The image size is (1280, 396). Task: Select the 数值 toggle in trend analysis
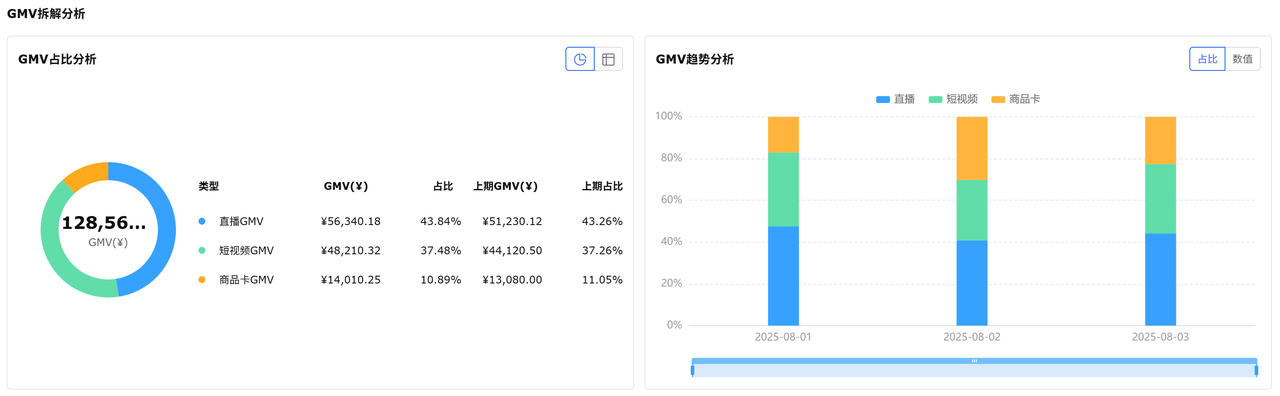coord(1242,59)
